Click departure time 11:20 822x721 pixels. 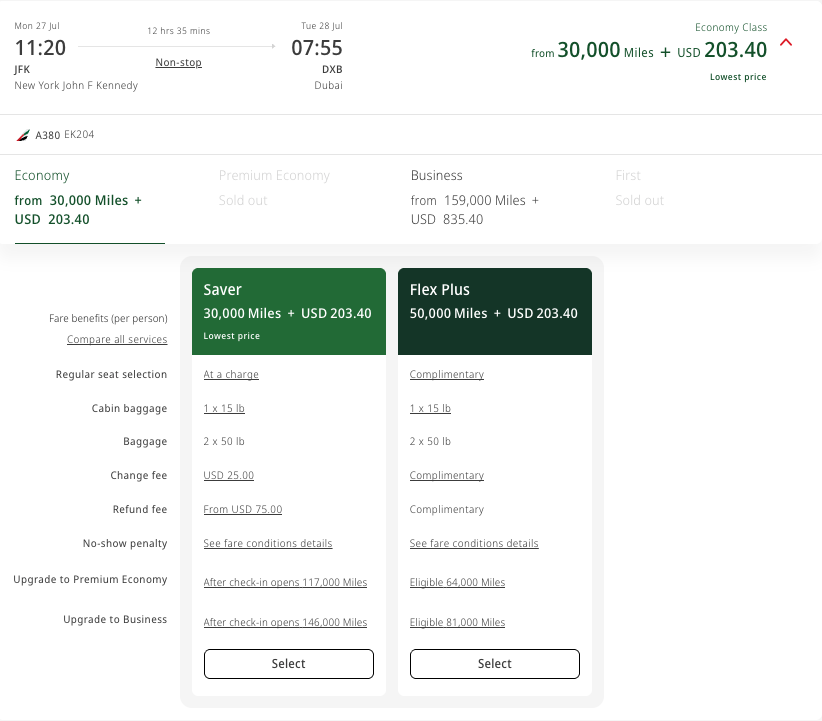tap(40, 48)
